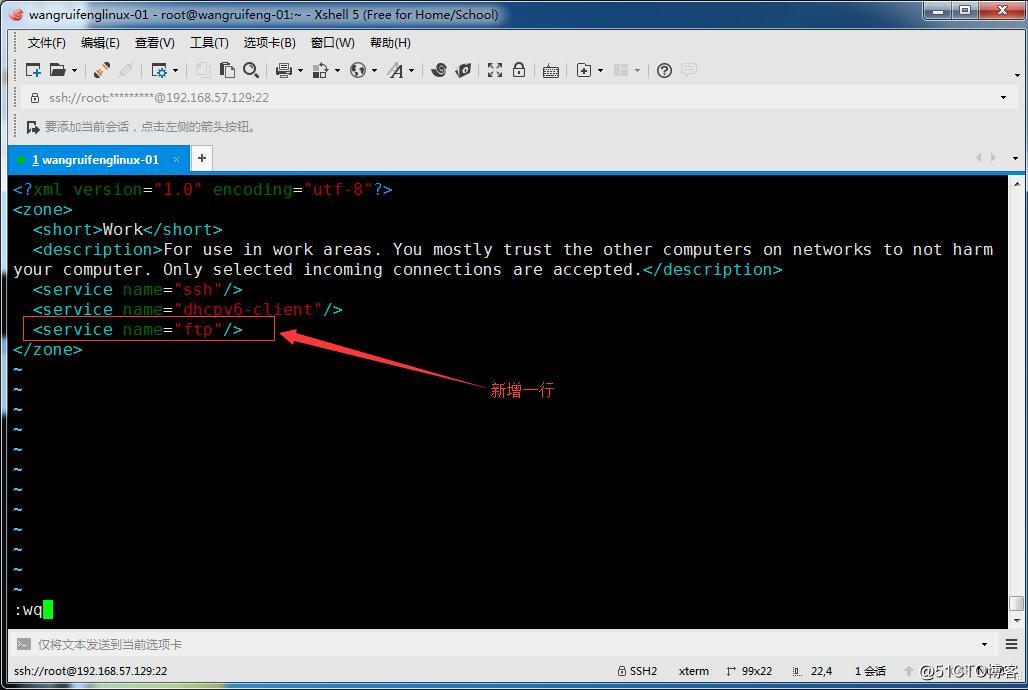The image size is (1028, 690).
Task: Open the 窗口(W) menu
Action: point(332,43)
